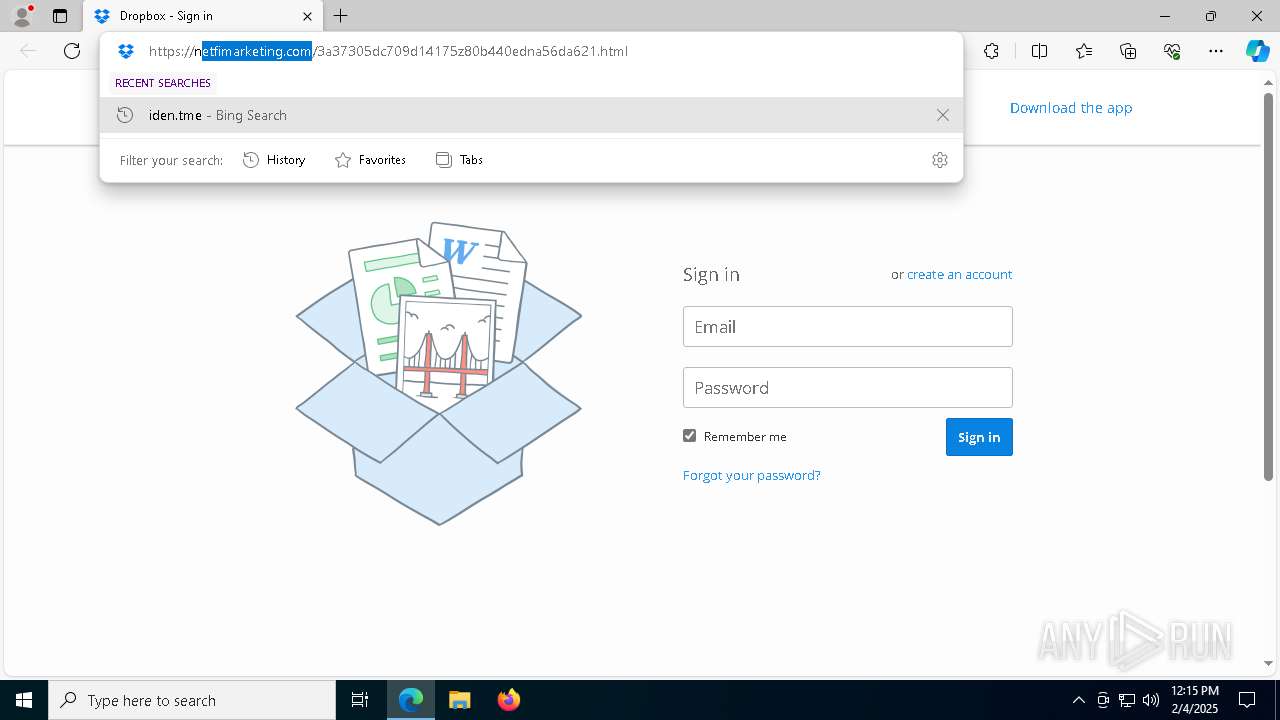Image resolution: width=1280 pixels, height=720 pixels.
Task: Click the Dropbox site icon in address bar
Action: coord(125,51)
